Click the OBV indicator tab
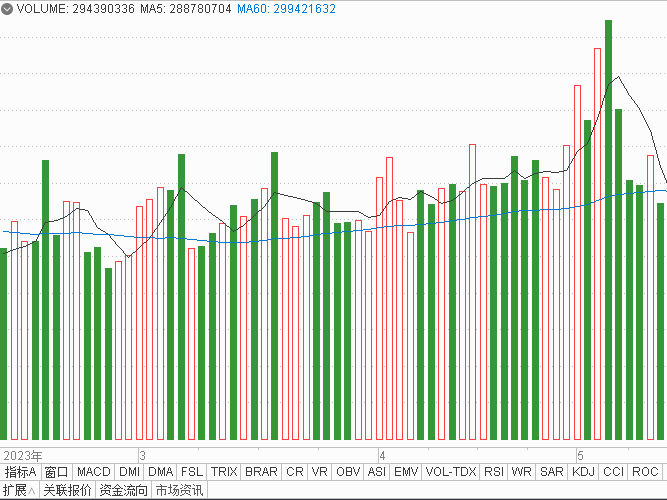The height and width of the screenshot is (500, 667). coord(348,472)
